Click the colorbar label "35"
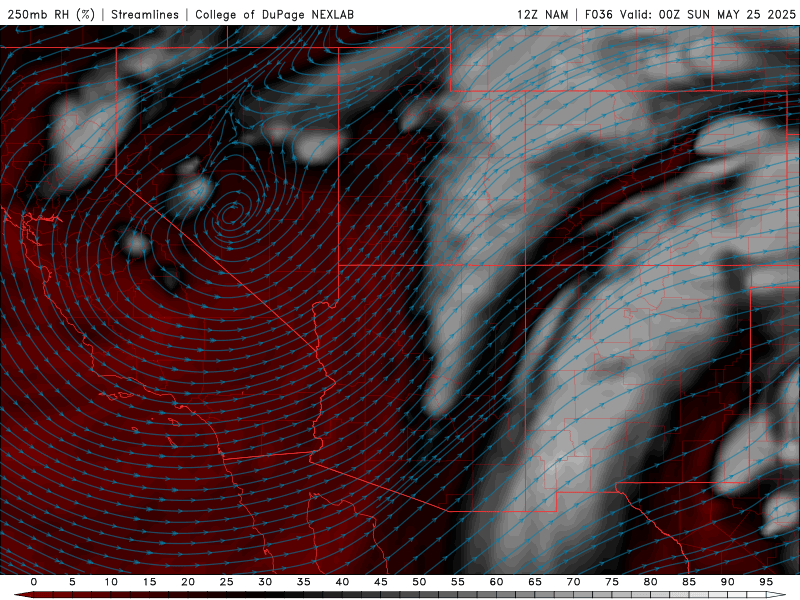Viewport: 800px width, 600px height. 304,582
